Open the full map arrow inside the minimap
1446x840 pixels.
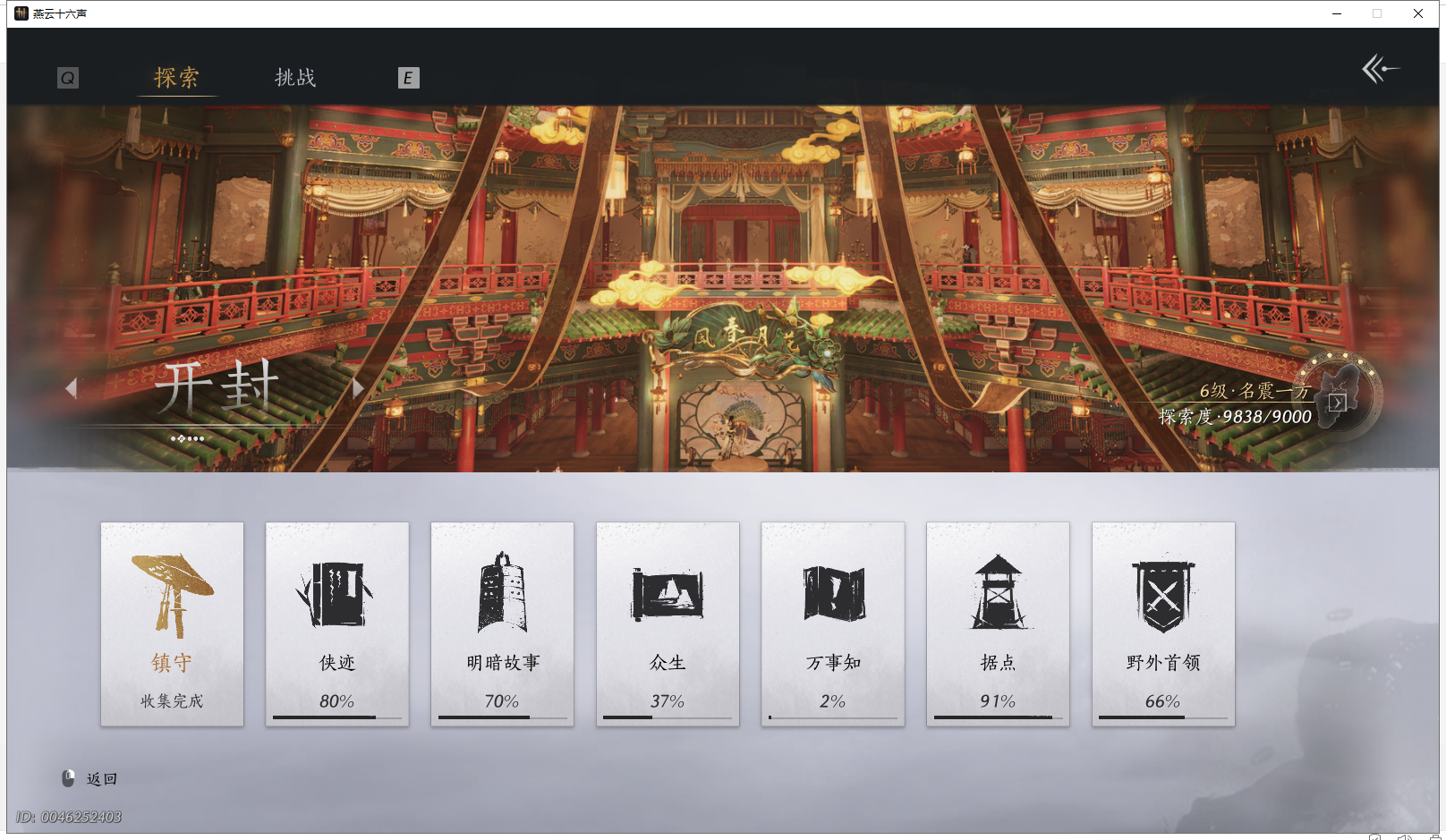(1339, 403)
